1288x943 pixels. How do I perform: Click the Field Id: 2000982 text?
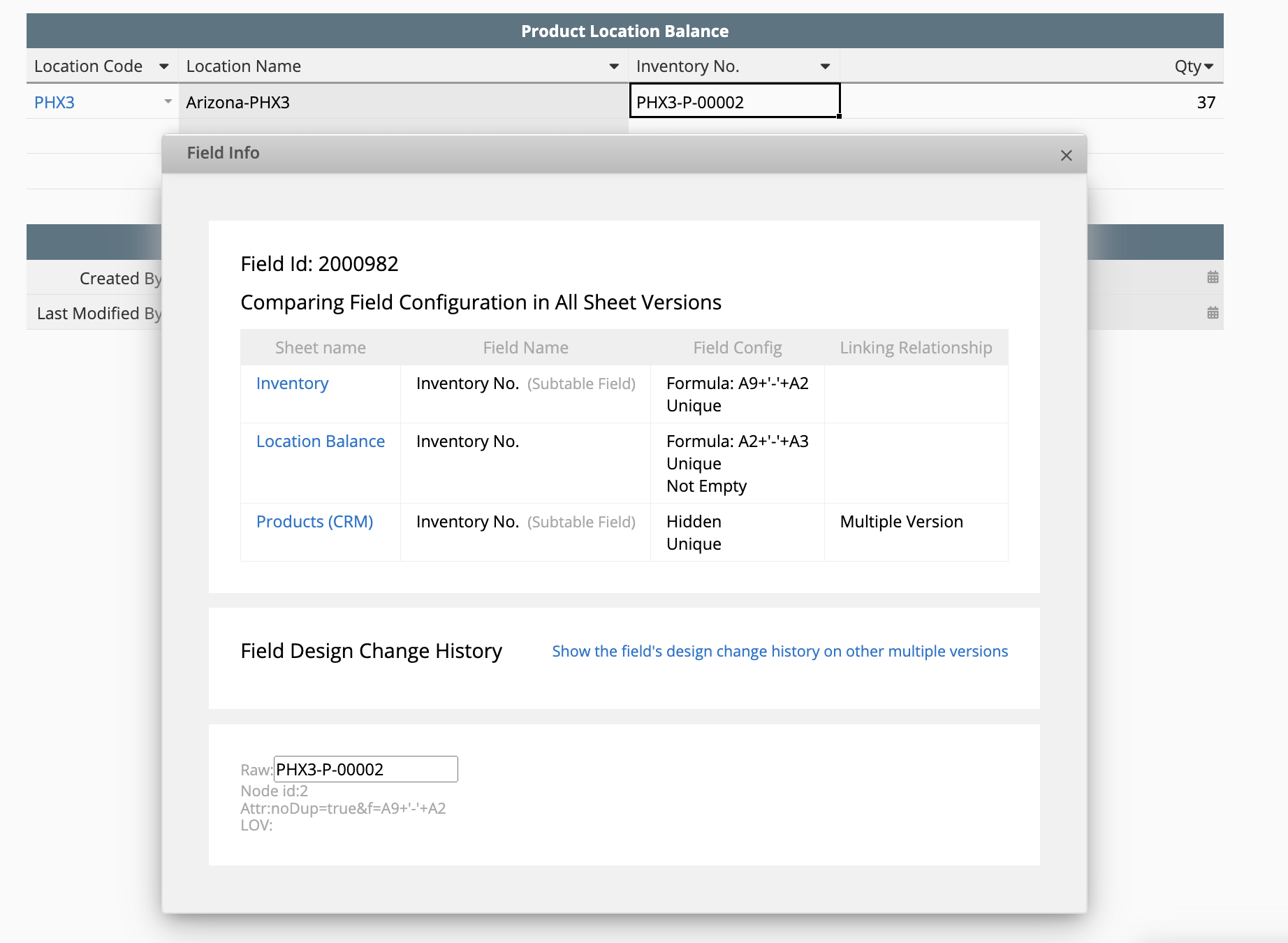point(319,264)
